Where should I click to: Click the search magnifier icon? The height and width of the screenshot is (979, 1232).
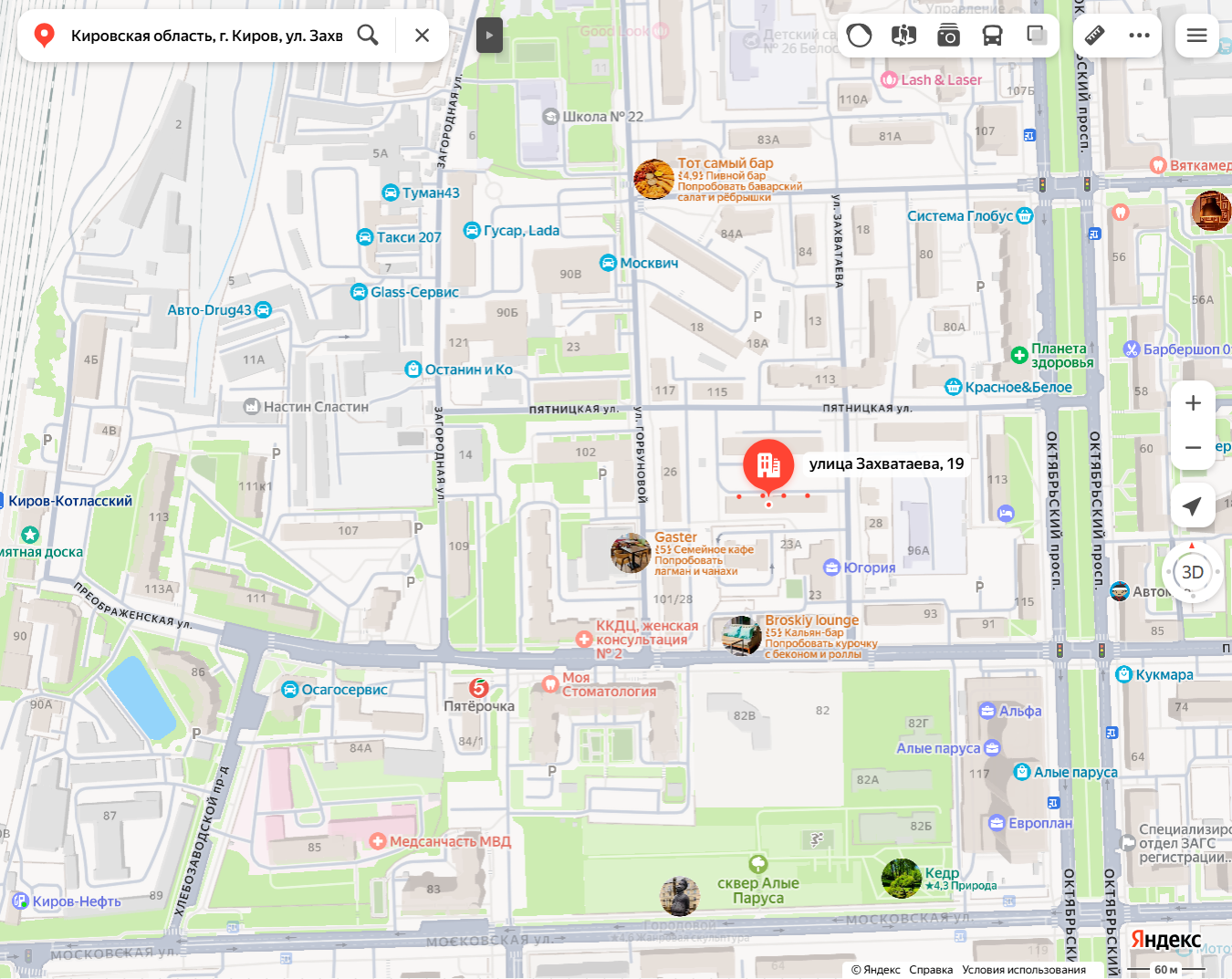coord(368,36)
